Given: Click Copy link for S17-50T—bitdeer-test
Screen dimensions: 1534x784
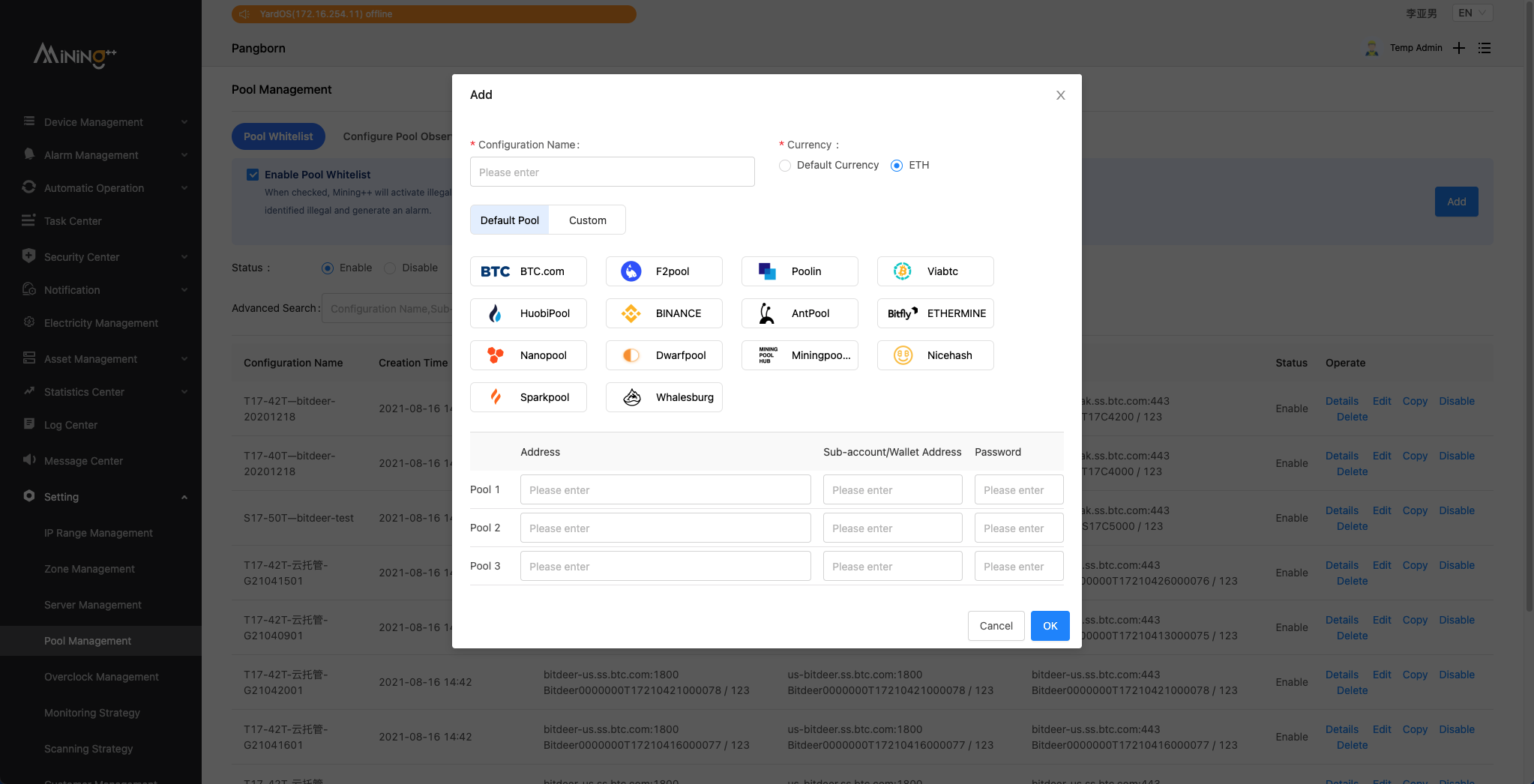Looking at the screenshot, I should point(1415,510).
